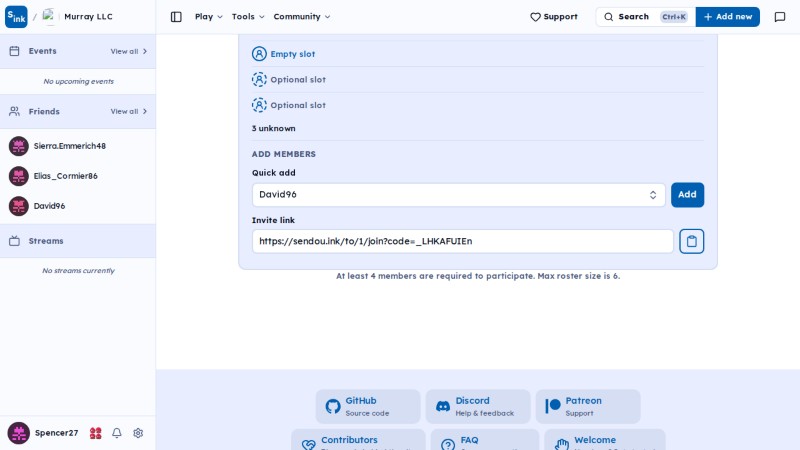Click the Add member button
This screenshot has height=450, width=800.
[687, 195]
